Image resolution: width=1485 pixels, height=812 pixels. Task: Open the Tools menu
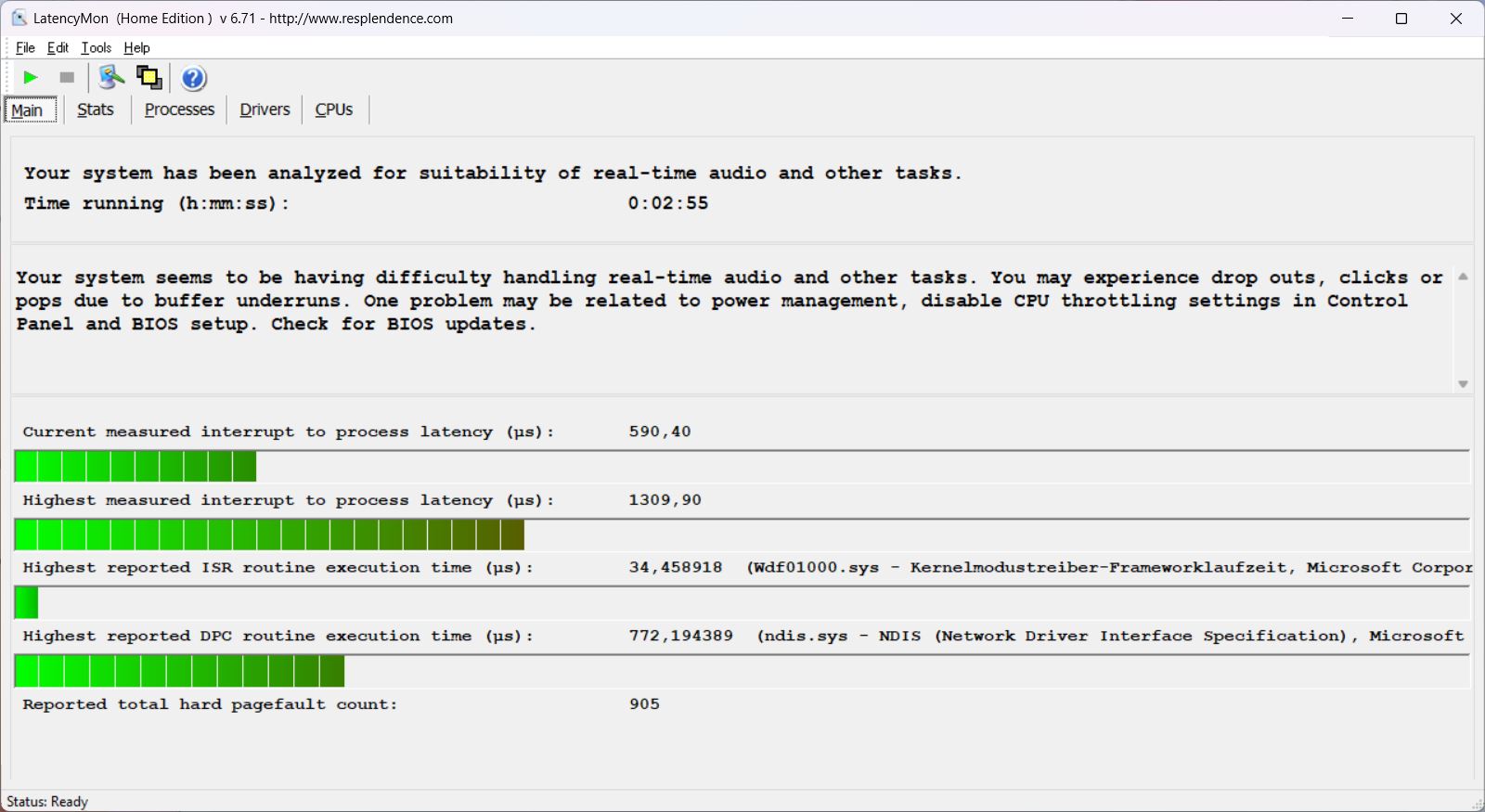pyautogui.click(x=97, y=48)
